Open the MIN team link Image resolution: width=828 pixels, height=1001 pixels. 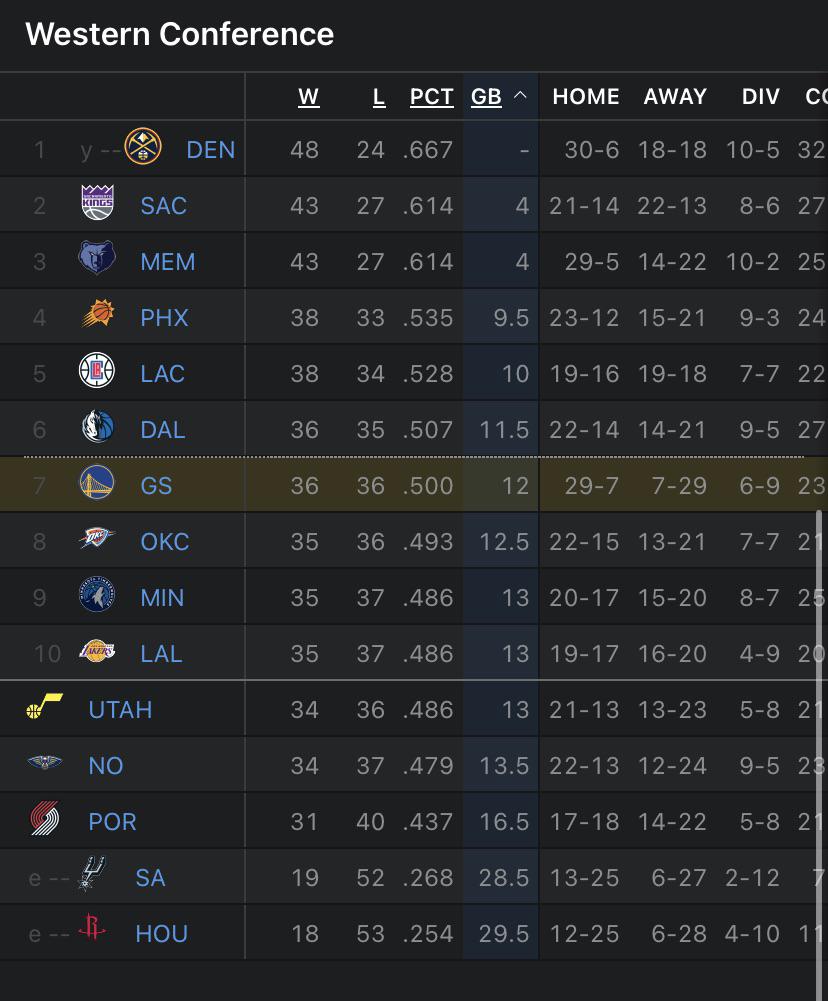point(162,598)
